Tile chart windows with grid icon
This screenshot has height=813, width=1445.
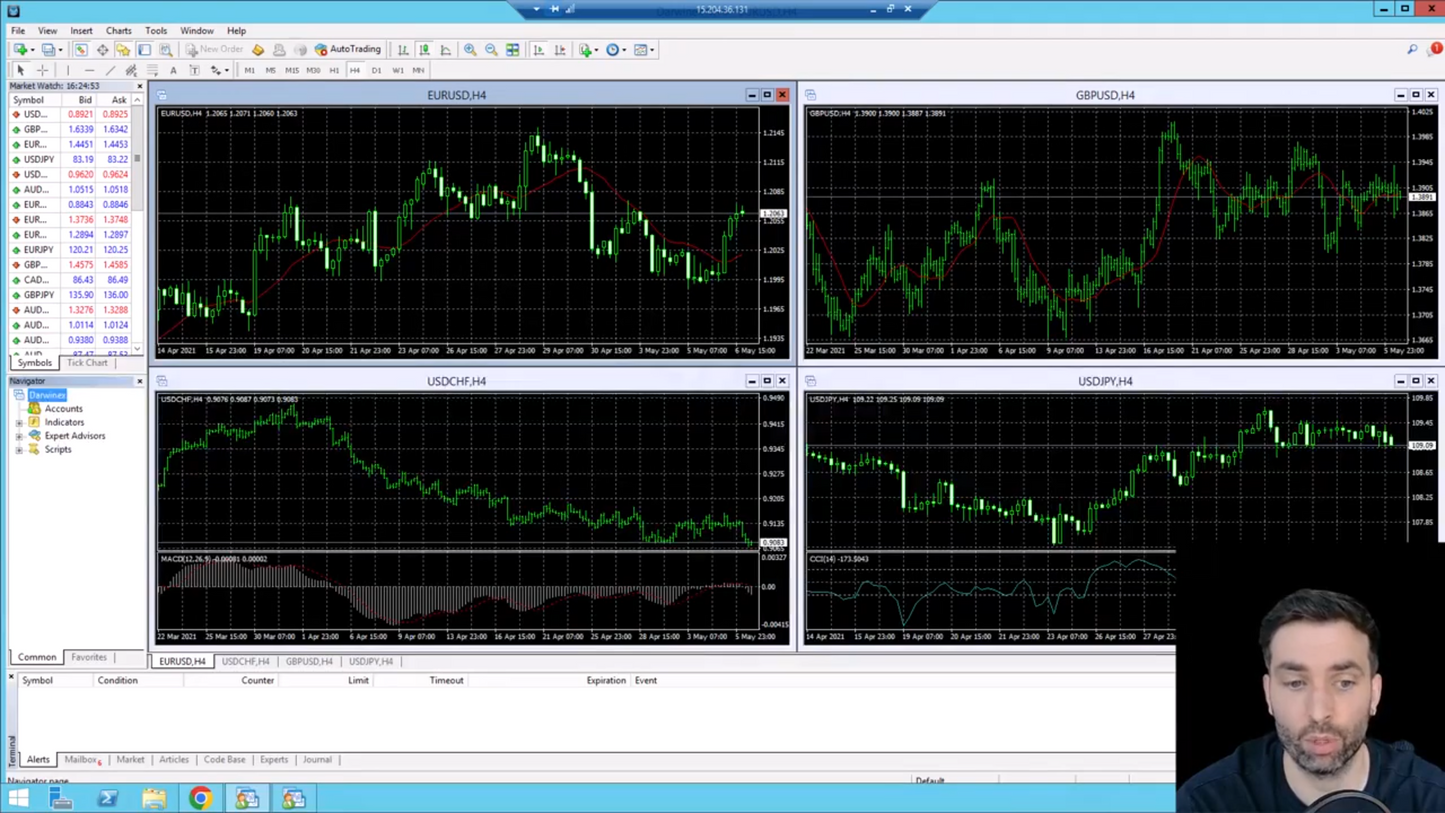pos(512,49)
